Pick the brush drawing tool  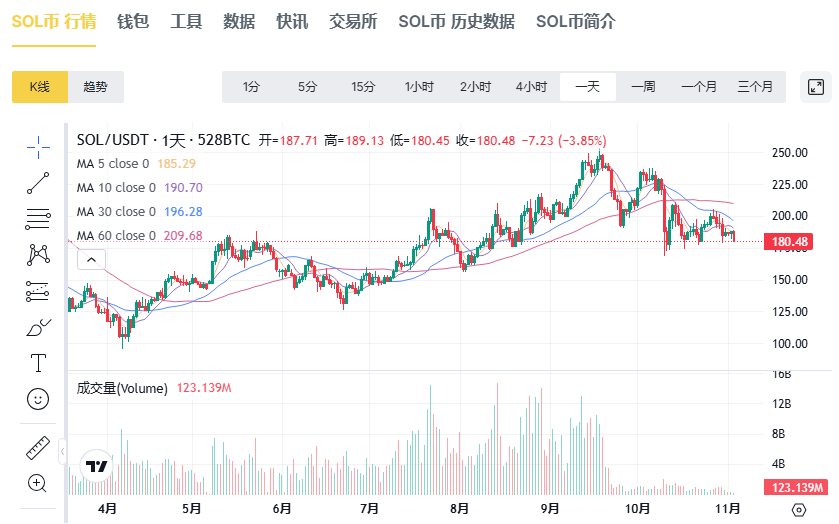click(x=38, y=327)
